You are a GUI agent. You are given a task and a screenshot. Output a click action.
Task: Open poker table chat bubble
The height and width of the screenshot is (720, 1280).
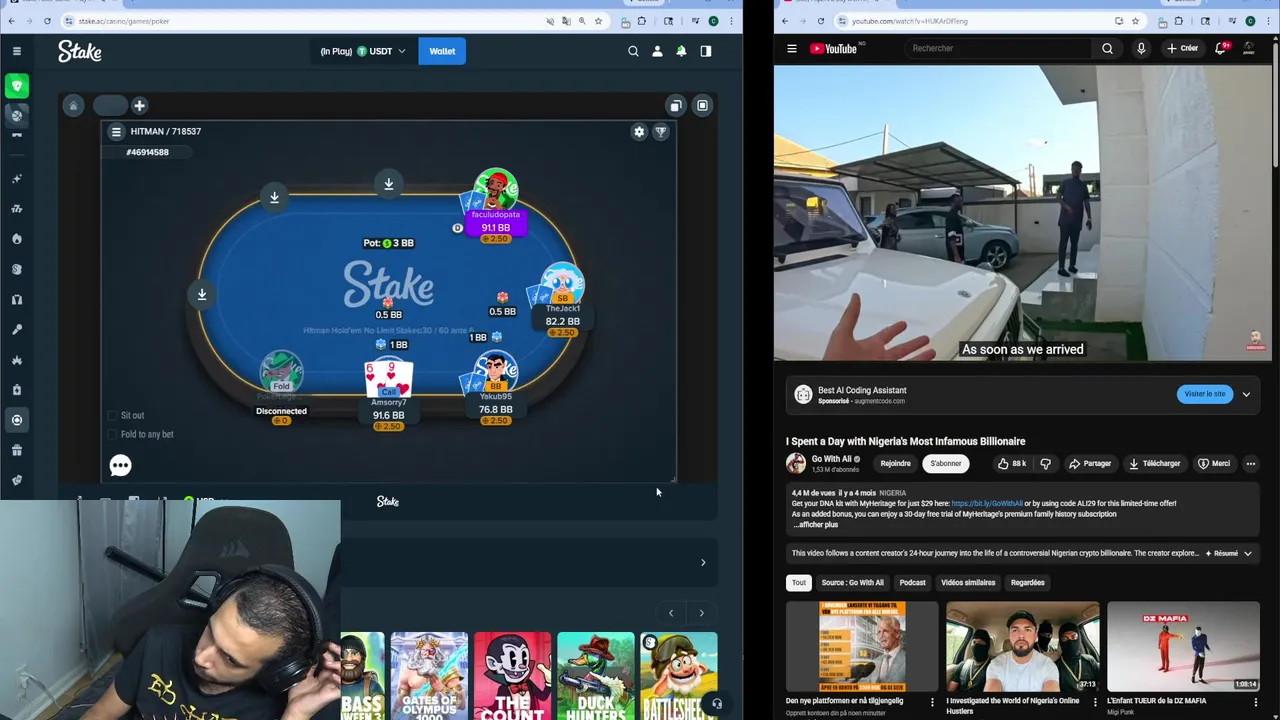[x=120, y=465]
